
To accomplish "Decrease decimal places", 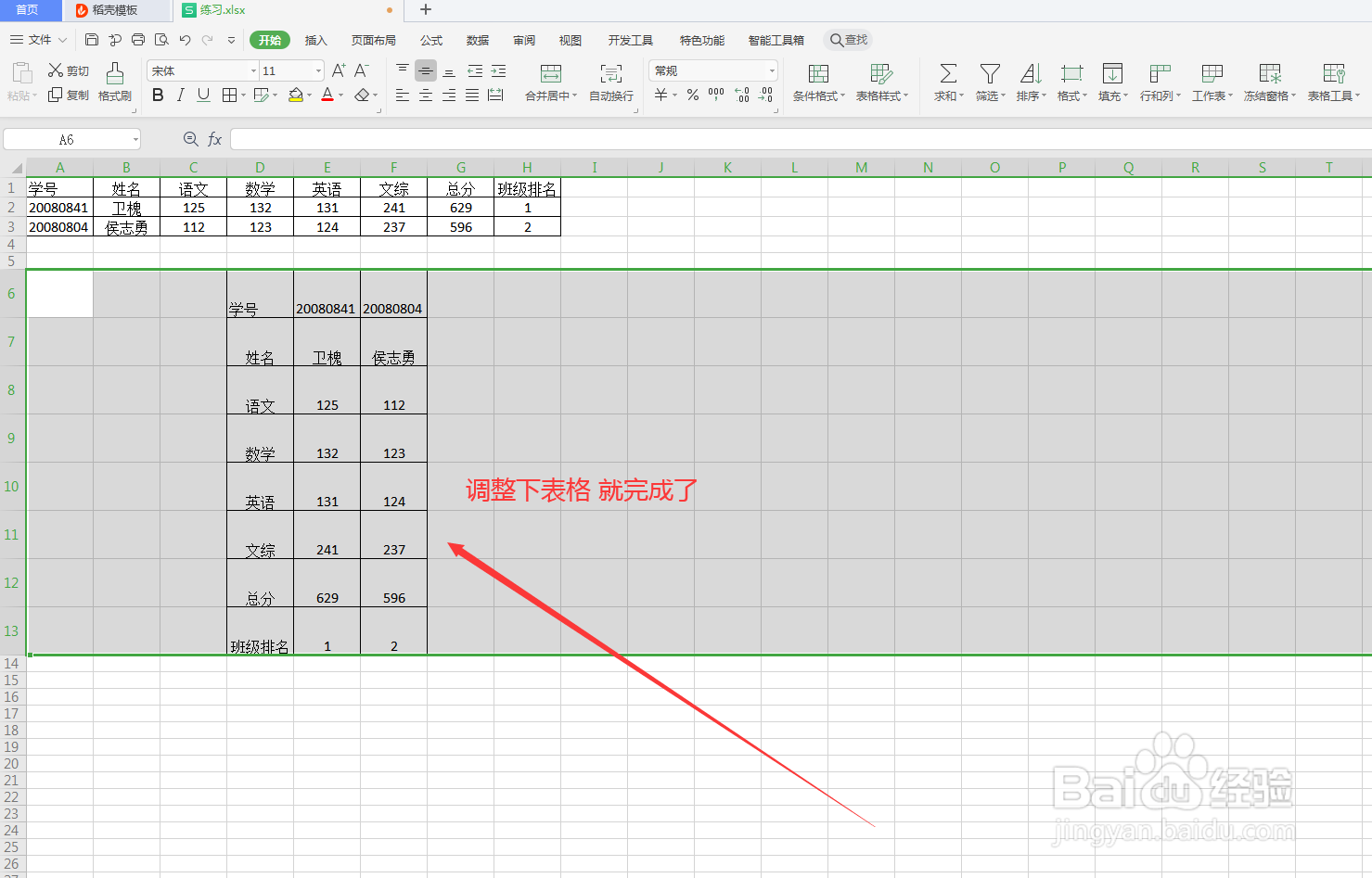I will [x=765, y=95].
